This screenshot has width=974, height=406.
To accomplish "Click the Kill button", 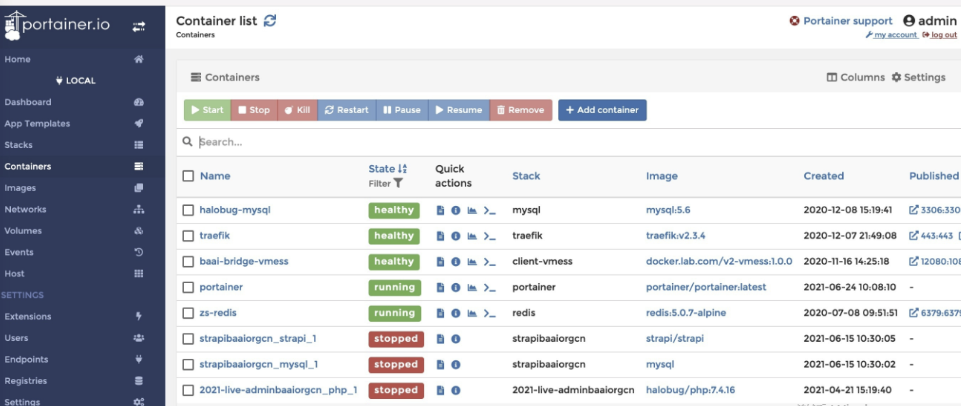I will [298, 110].
